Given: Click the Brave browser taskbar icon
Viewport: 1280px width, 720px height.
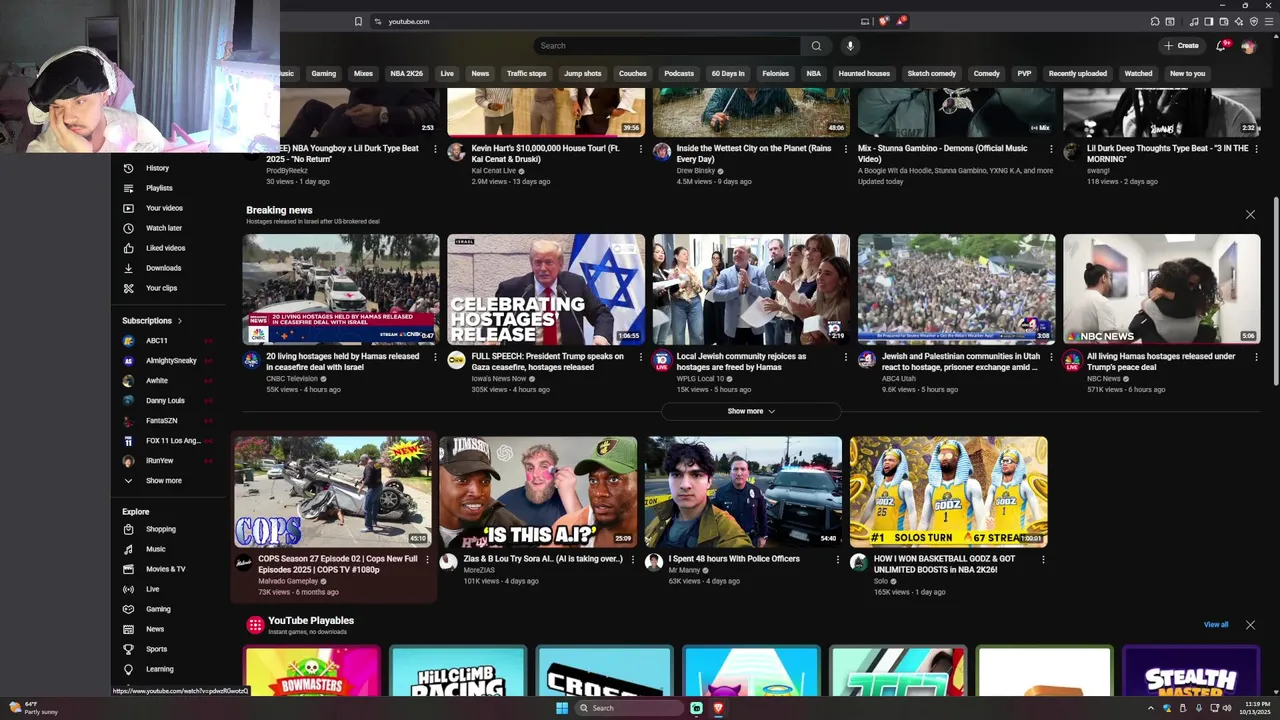Looking at the screenshot, I should coord(718,708).
